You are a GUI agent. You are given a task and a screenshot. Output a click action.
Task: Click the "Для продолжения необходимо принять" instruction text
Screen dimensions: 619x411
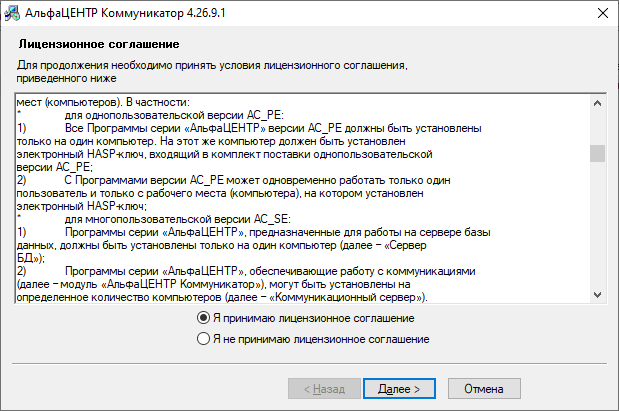click(213, 65)
